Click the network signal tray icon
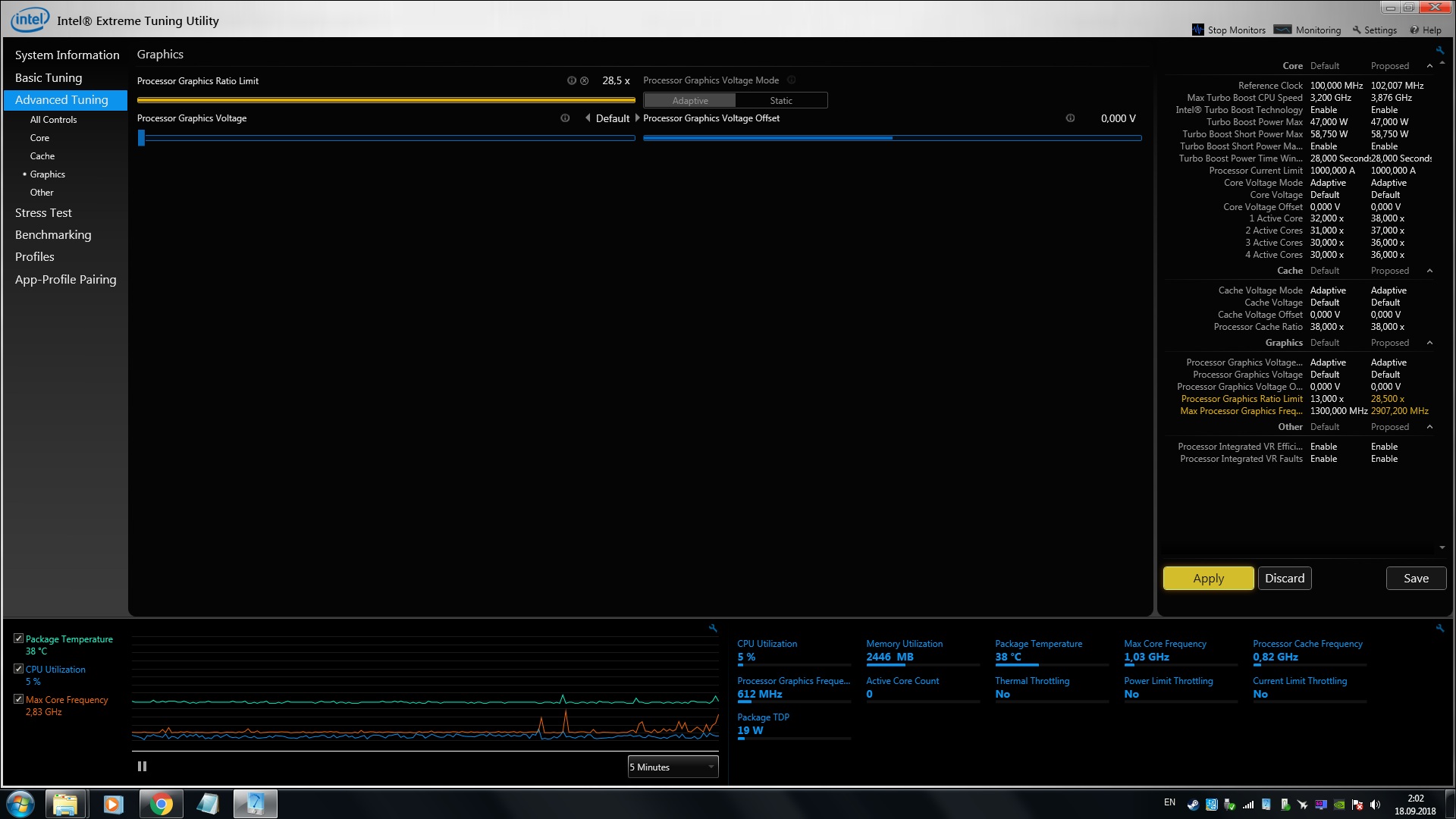1456x819 pixels. [x=1248, y=805]
